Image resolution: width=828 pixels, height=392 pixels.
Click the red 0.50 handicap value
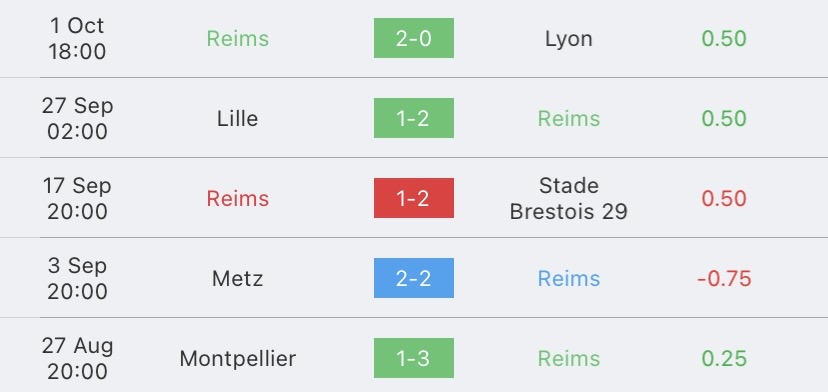(724, 199)
